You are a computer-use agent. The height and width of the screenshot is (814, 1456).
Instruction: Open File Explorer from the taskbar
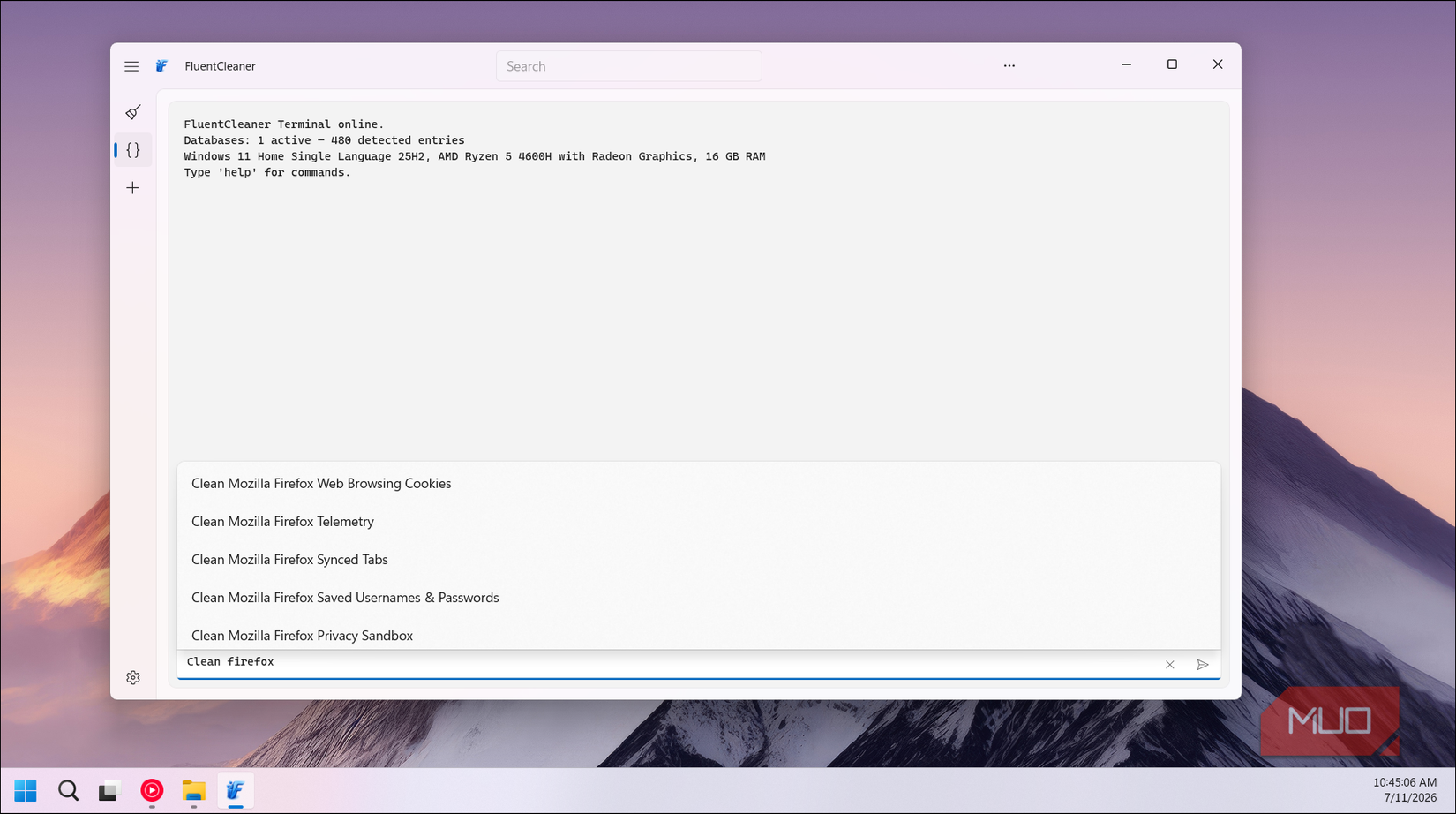pyautogui.click(x=193, y=790)
